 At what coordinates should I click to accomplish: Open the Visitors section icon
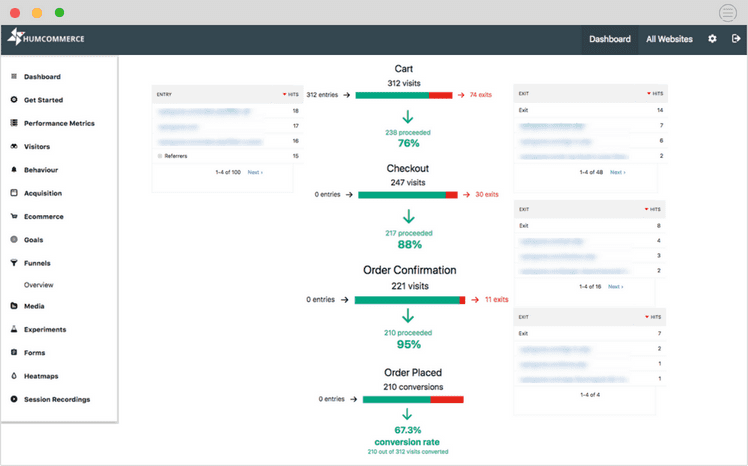click(x=13, y=147)
